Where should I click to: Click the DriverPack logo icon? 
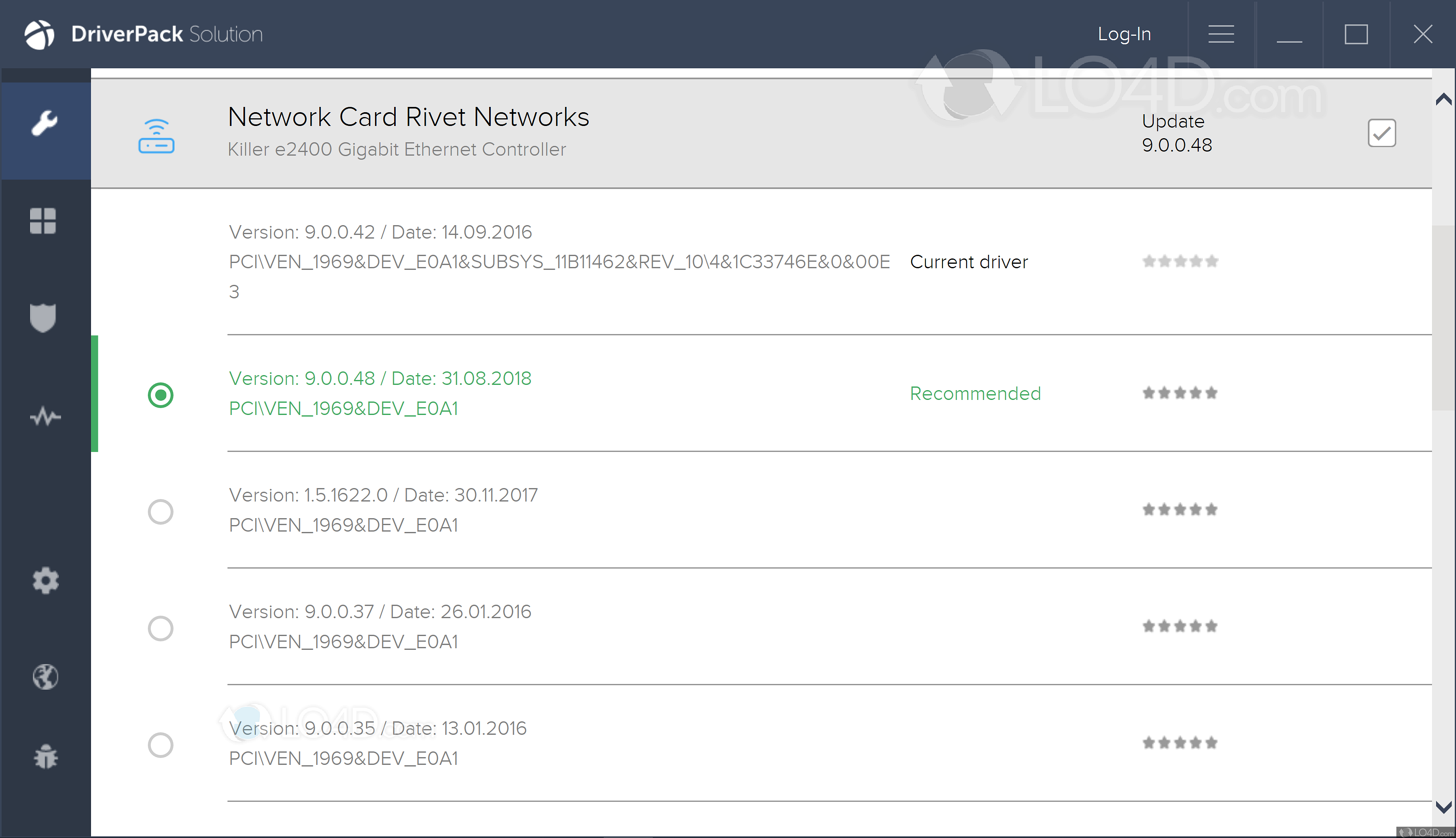[x=39, y=34]
